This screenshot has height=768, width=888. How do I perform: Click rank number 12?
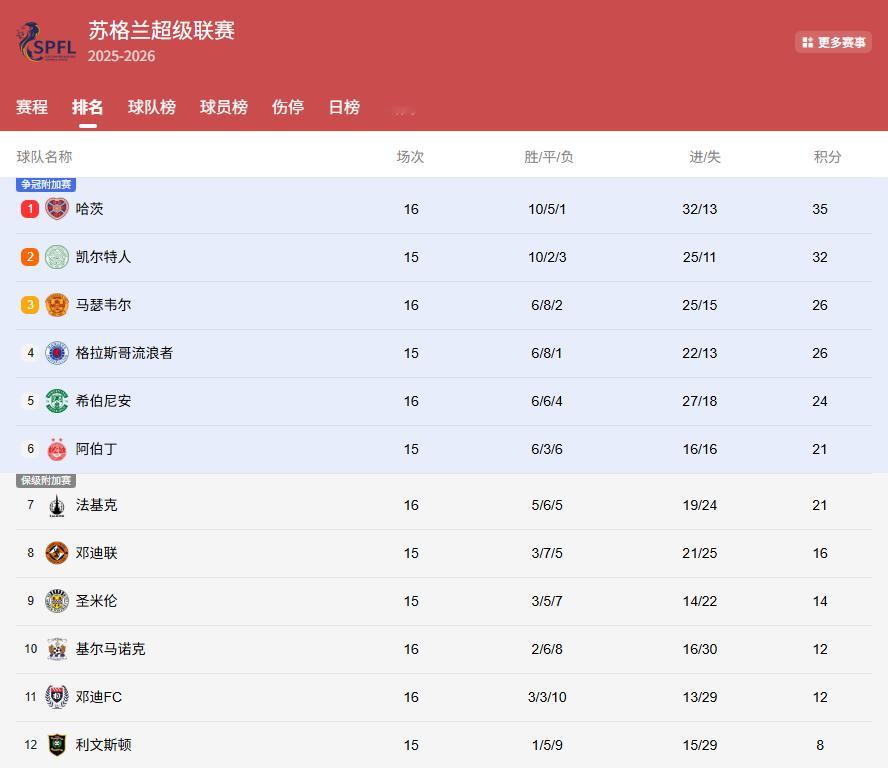[31, 745]
